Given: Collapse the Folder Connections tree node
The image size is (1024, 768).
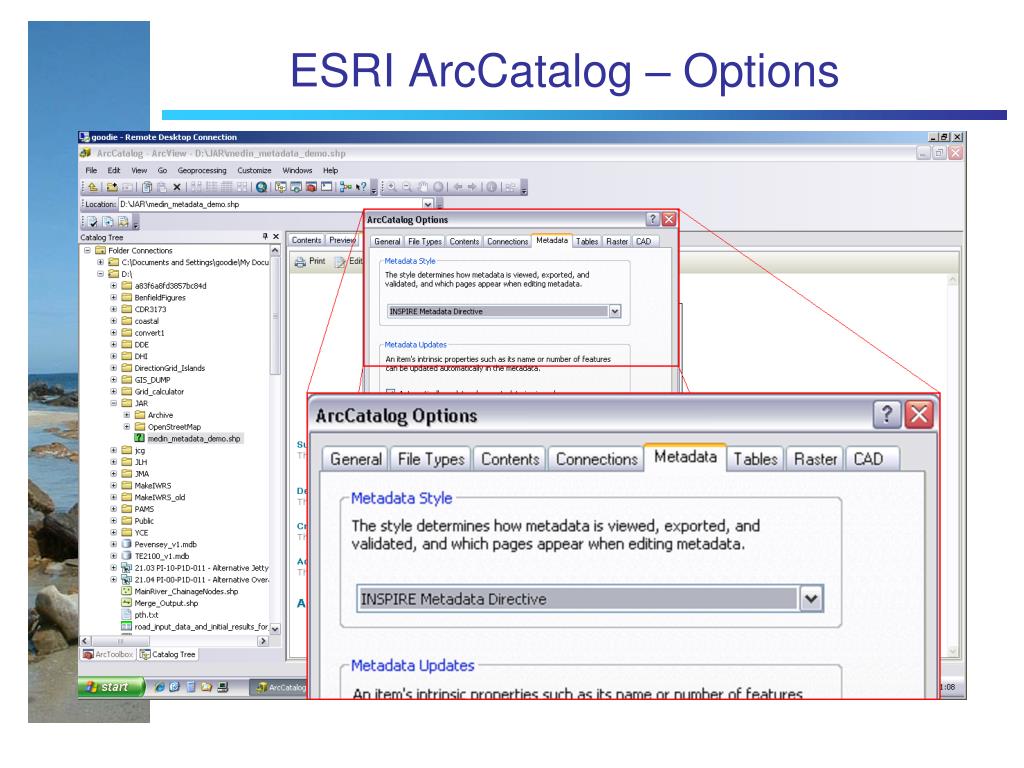Looking at the screenshot, I should (x=87, y=250).
